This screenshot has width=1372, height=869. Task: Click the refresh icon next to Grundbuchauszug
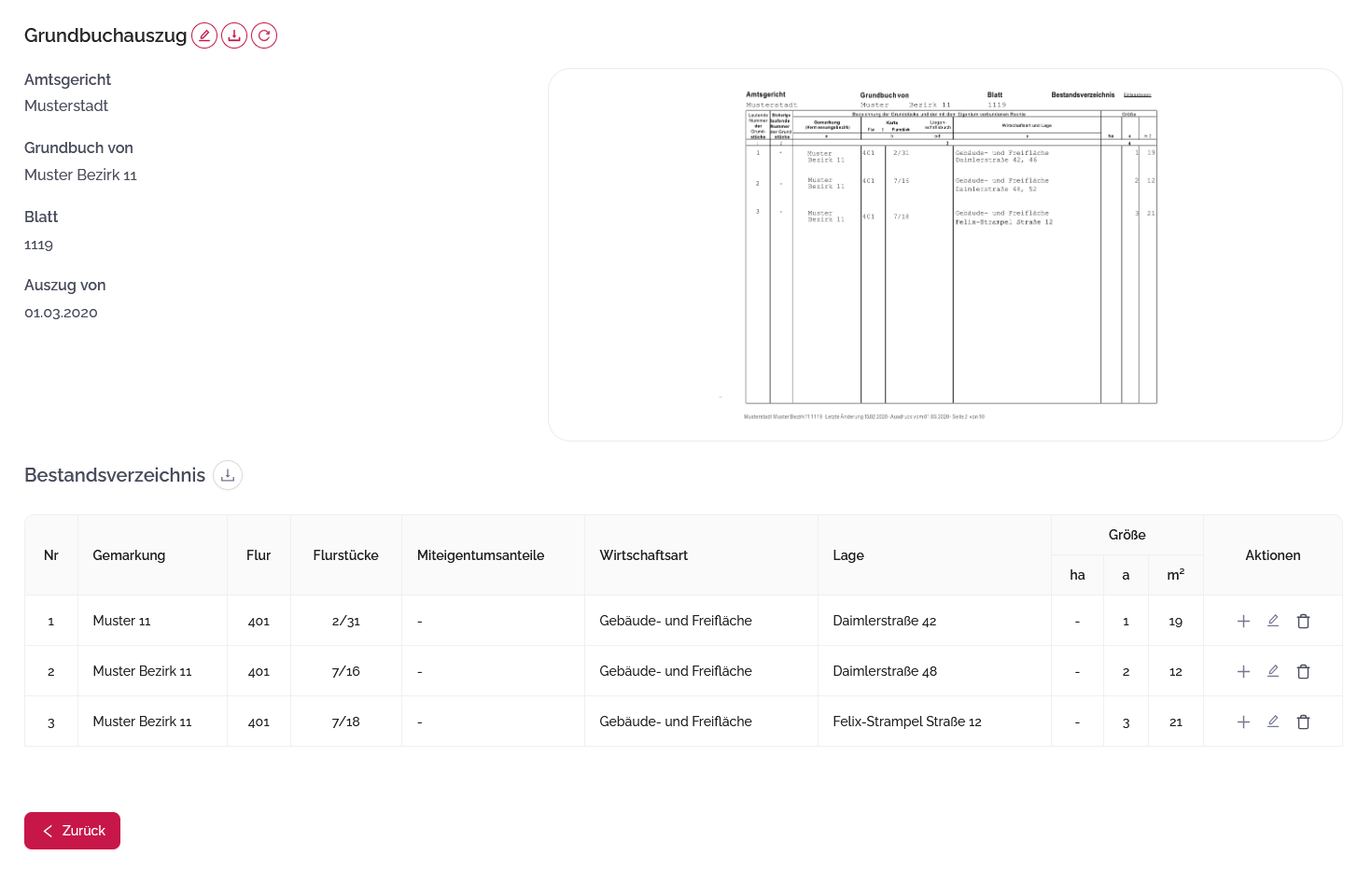click(x=264, y=35)
